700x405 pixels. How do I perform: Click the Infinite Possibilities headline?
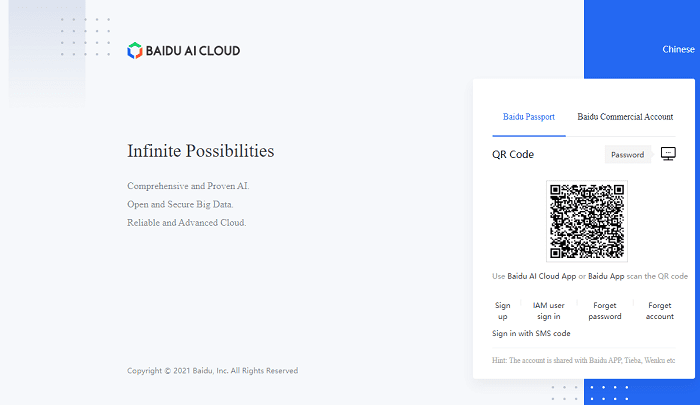(200, 151)
